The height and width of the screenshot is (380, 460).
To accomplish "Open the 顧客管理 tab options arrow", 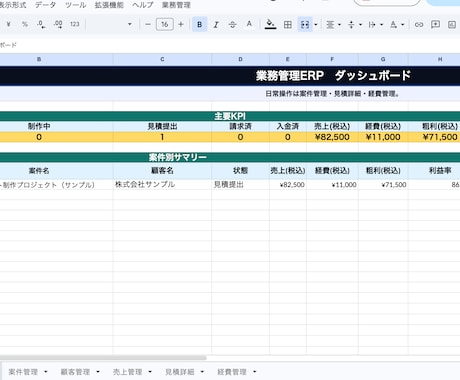I will tap(98, 372).
